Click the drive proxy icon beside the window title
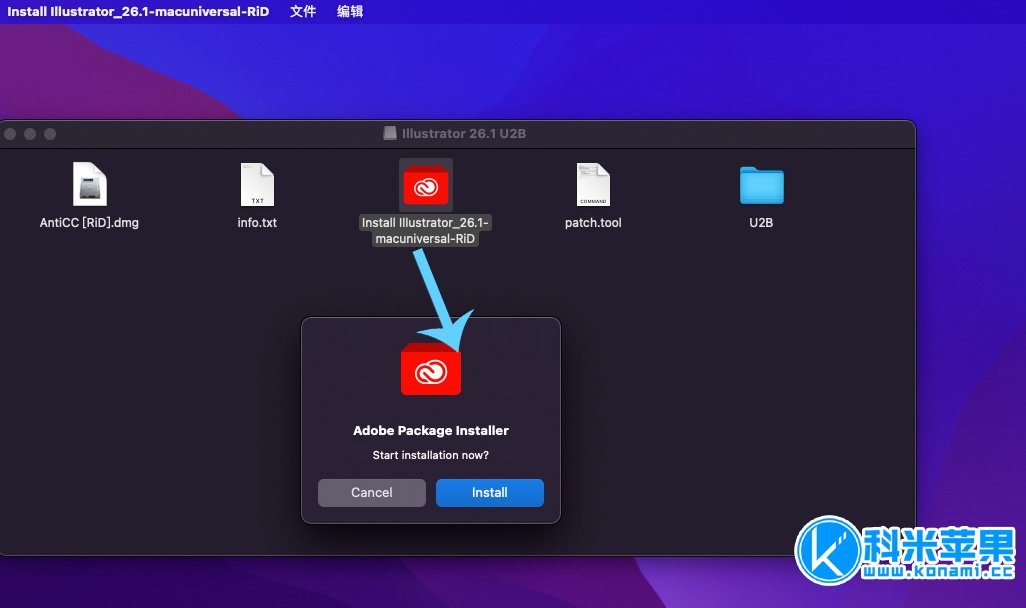Screen dimensions: 1026x608 point(390,134)
